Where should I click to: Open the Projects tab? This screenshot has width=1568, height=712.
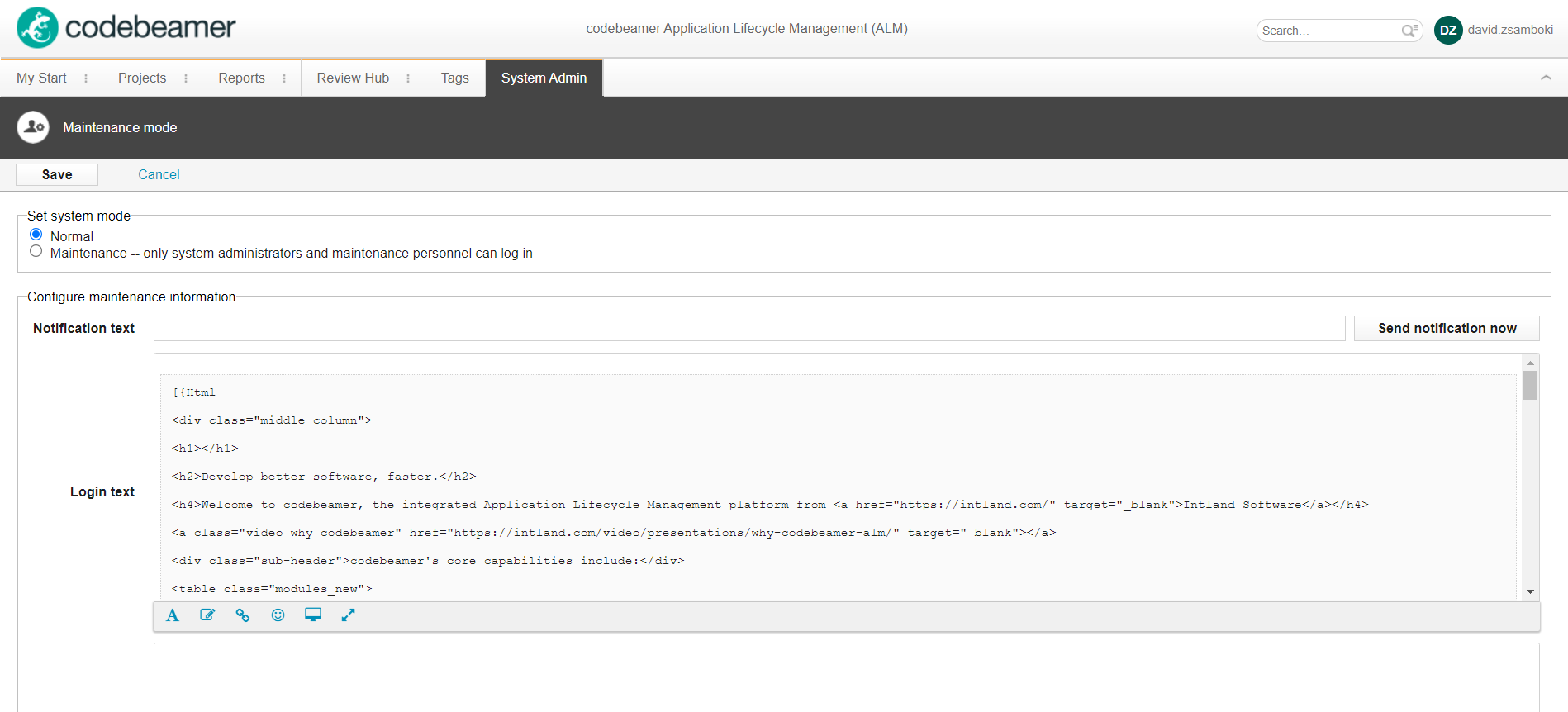pos(142,78)
